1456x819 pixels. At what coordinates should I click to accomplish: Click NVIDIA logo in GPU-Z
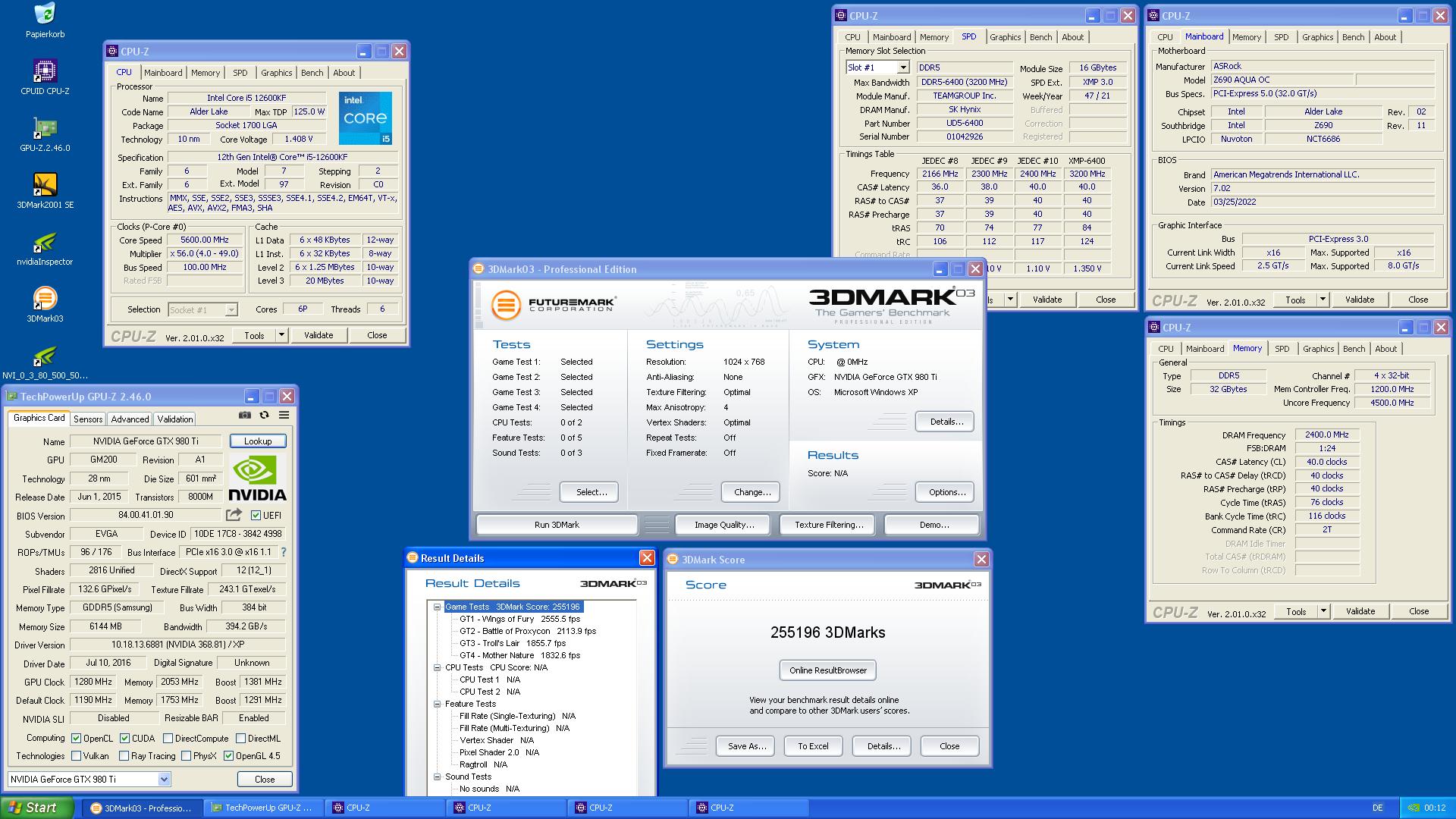pyautogui.click(x=258, y=479)
